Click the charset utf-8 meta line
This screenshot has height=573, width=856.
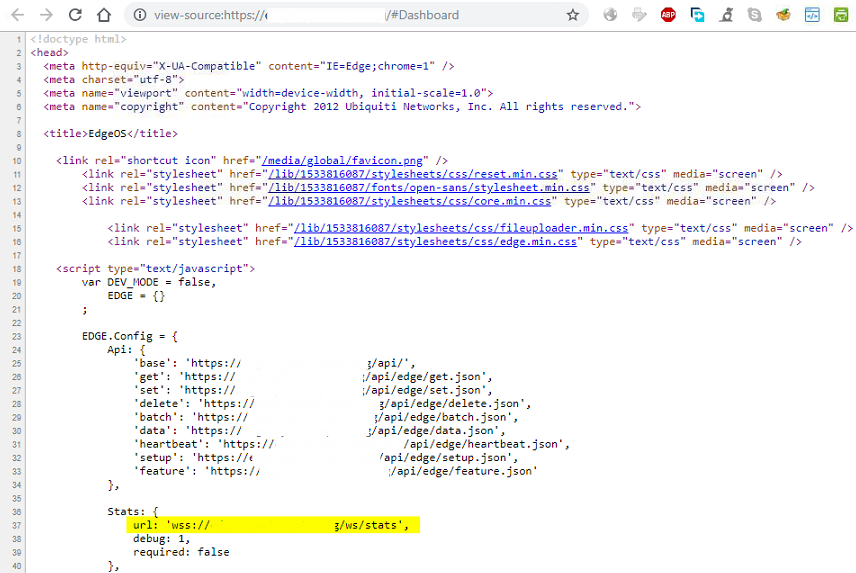click(114, 80)
